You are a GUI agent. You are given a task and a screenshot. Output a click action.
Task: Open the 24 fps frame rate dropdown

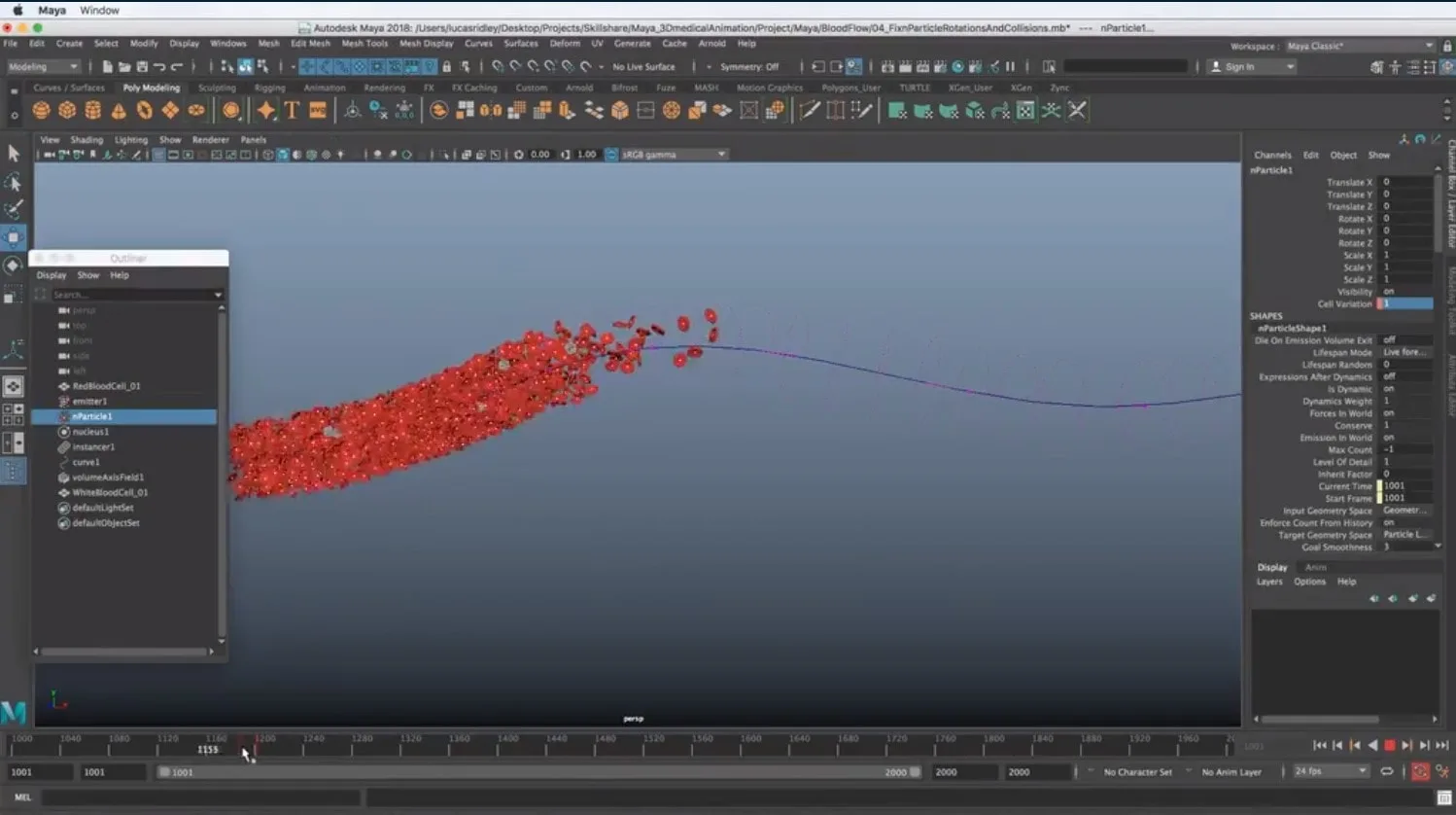(x=1331, y=771)
